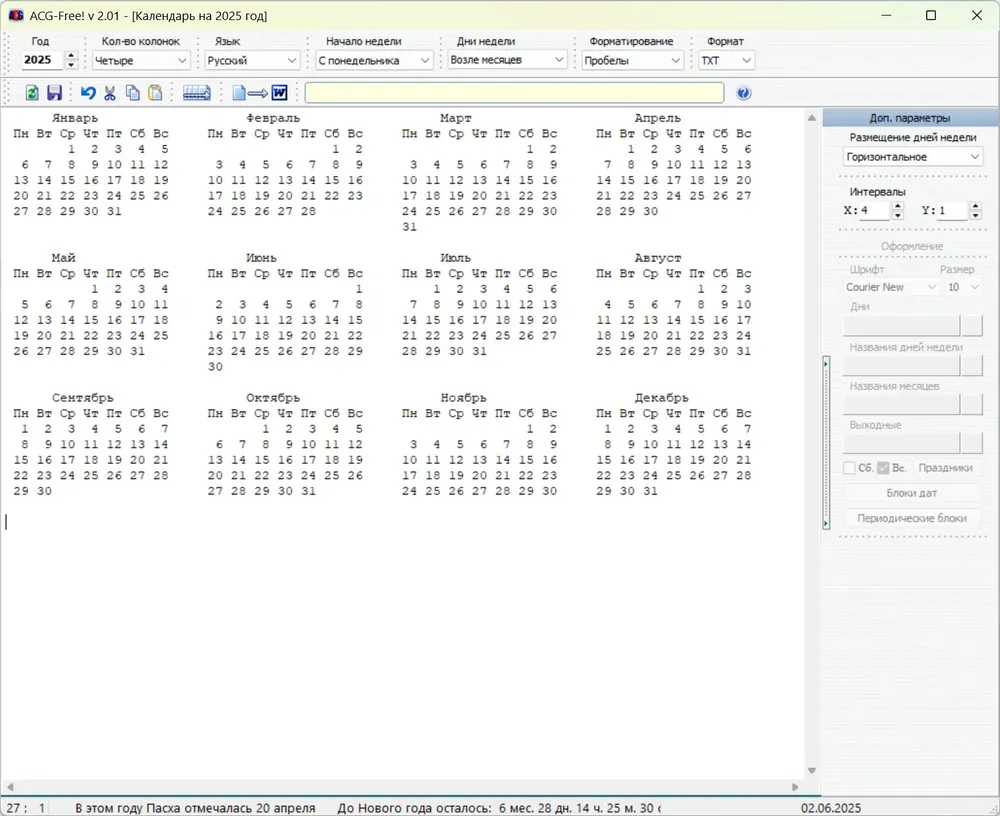1000x816 pixels.
Task: Open the Формат TXT dropdown
Action: click(726, 61)
